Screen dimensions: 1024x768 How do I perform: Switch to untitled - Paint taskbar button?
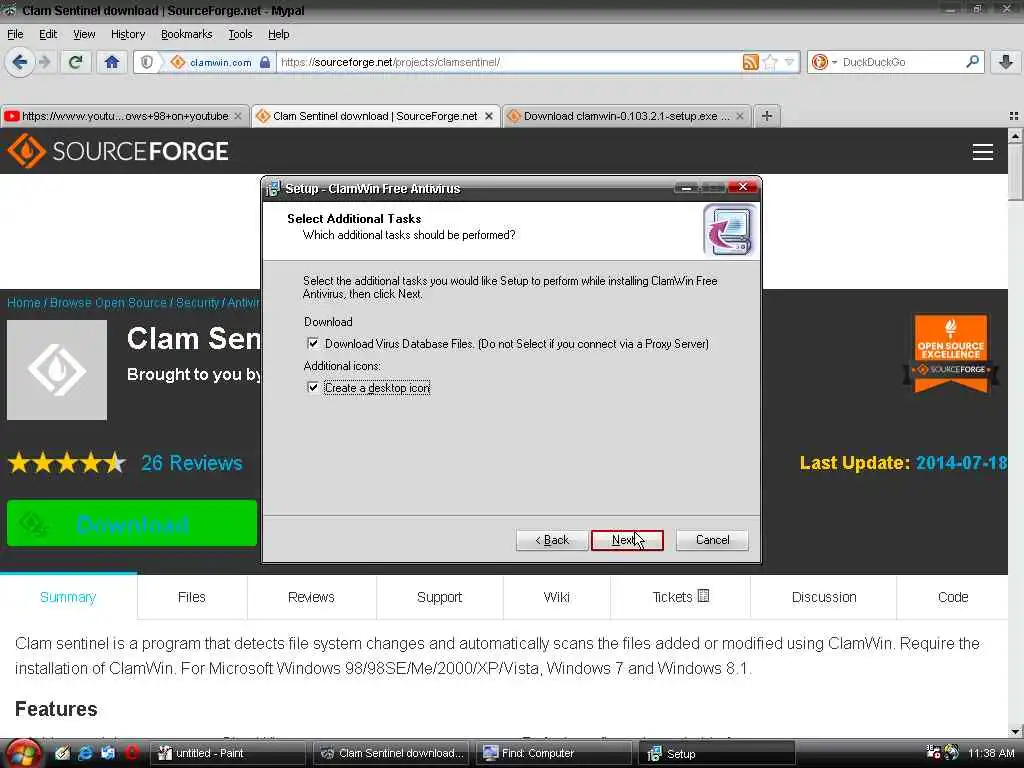(229, 753)
